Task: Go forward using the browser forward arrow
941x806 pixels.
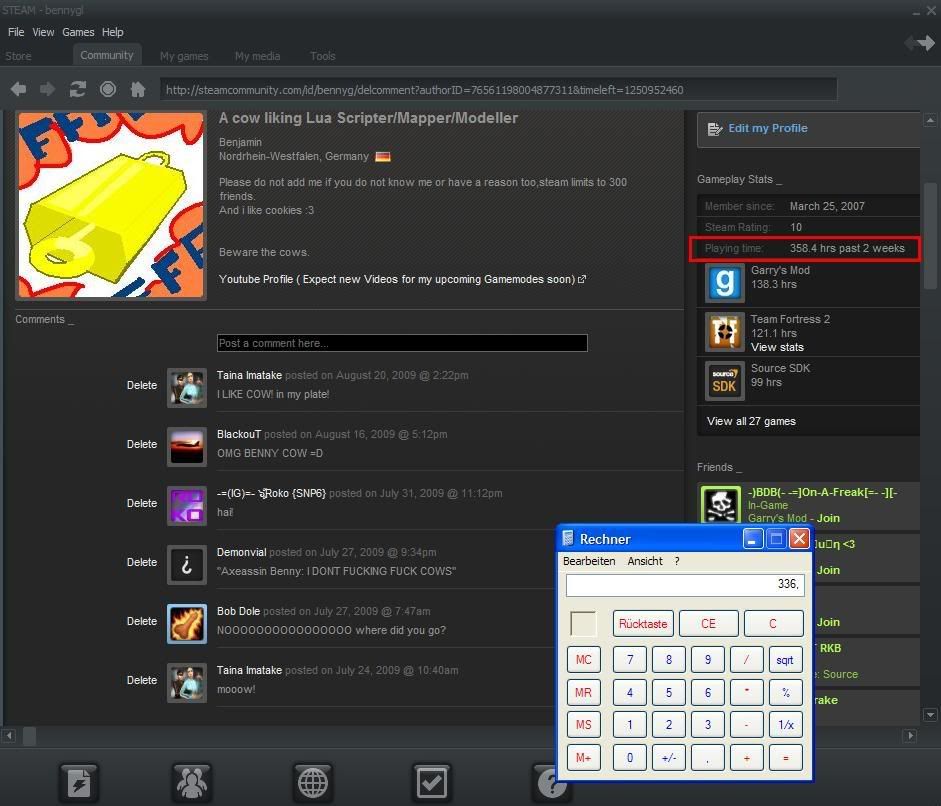Action: [47, 89]
